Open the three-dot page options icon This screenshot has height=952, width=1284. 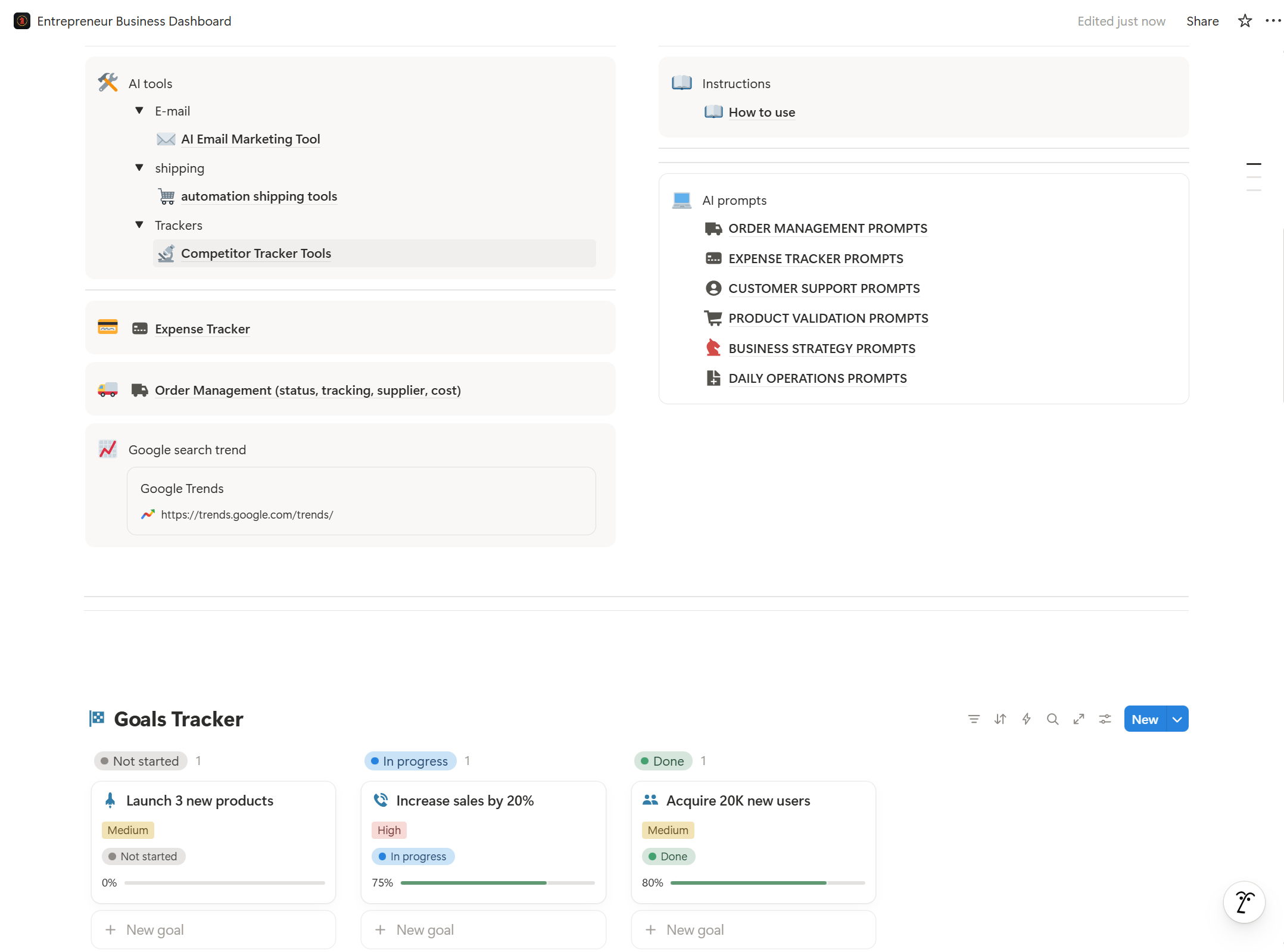tap(1273, 21)
